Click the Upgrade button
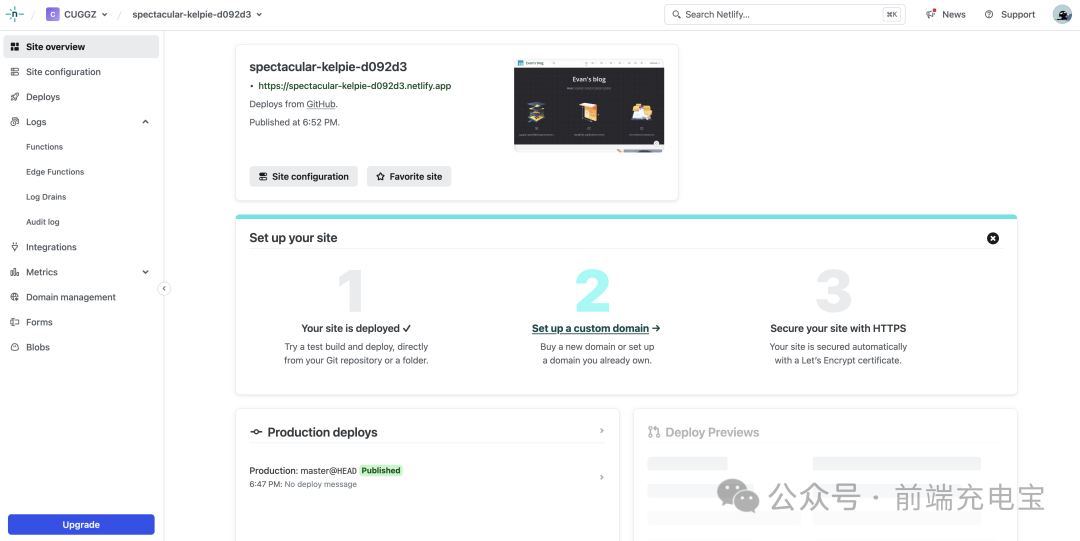 81,524
